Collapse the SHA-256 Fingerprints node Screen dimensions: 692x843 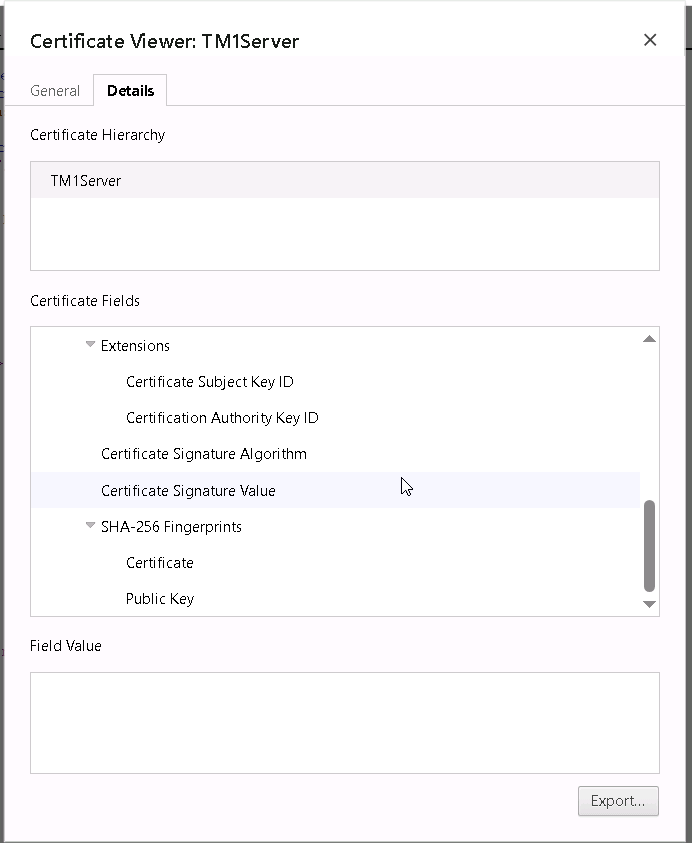point(90,526)
